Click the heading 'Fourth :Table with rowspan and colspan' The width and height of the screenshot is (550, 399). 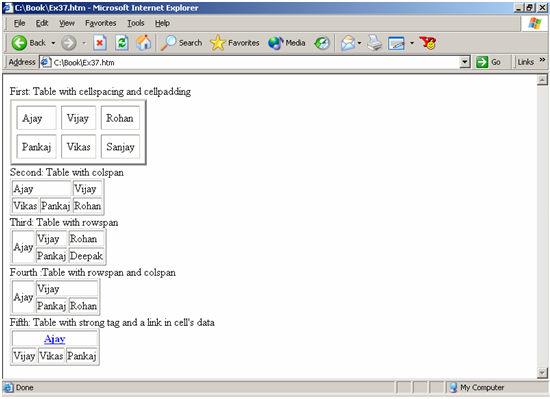93,272
